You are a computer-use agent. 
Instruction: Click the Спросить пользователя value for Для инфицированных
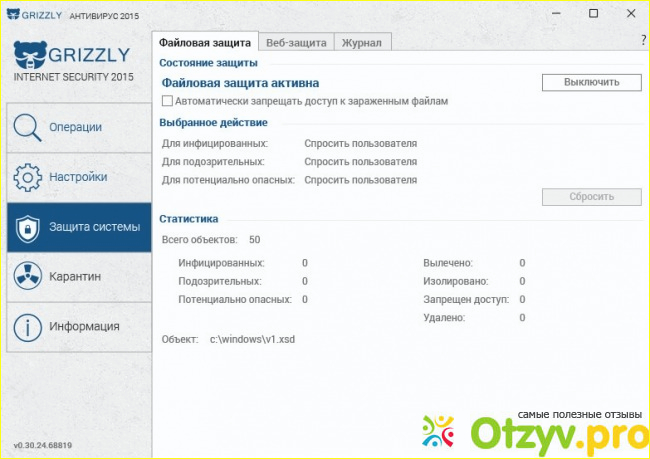tap(360, 143)
